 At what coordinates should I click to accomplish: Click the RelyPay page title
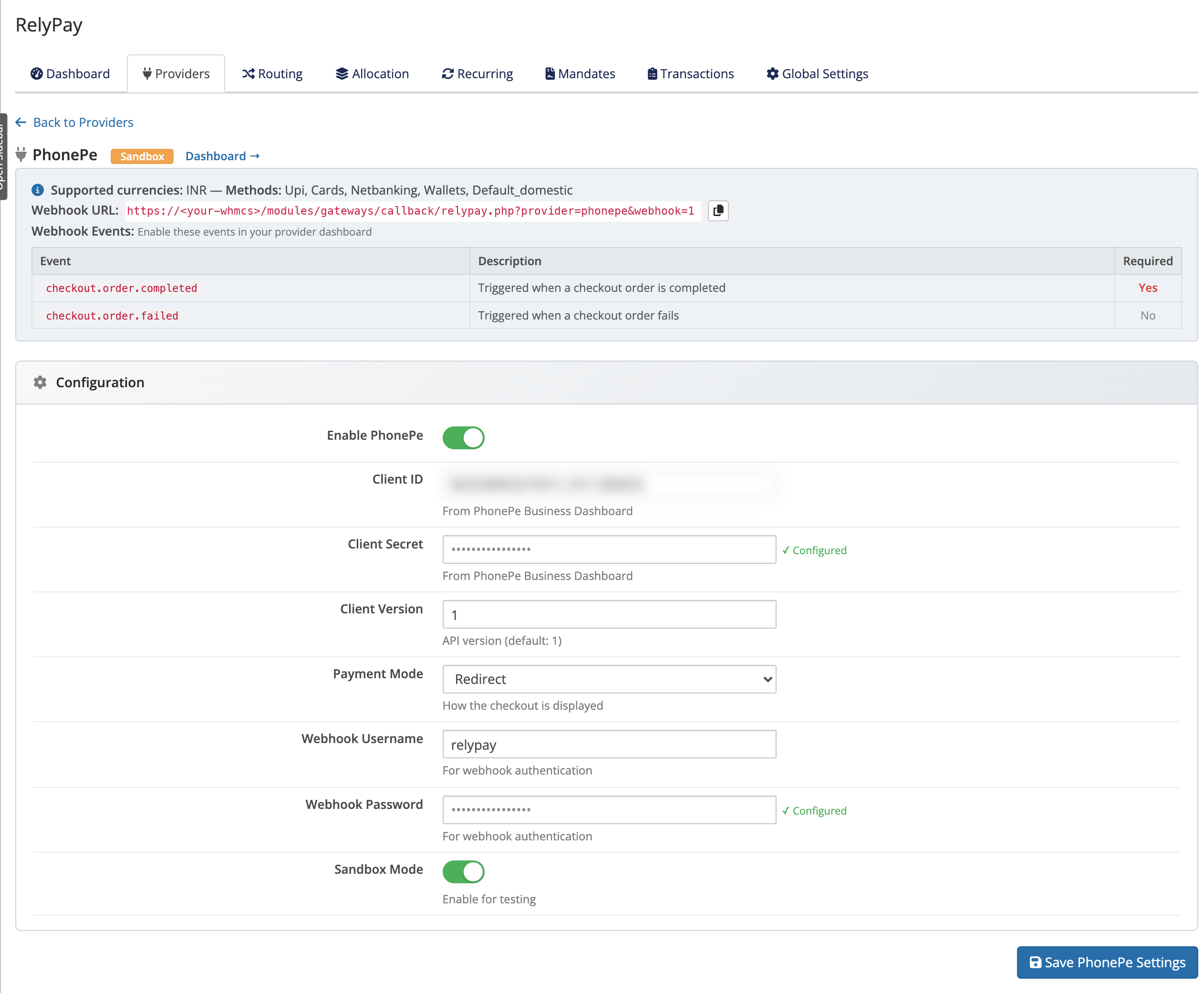pos(49,25)
